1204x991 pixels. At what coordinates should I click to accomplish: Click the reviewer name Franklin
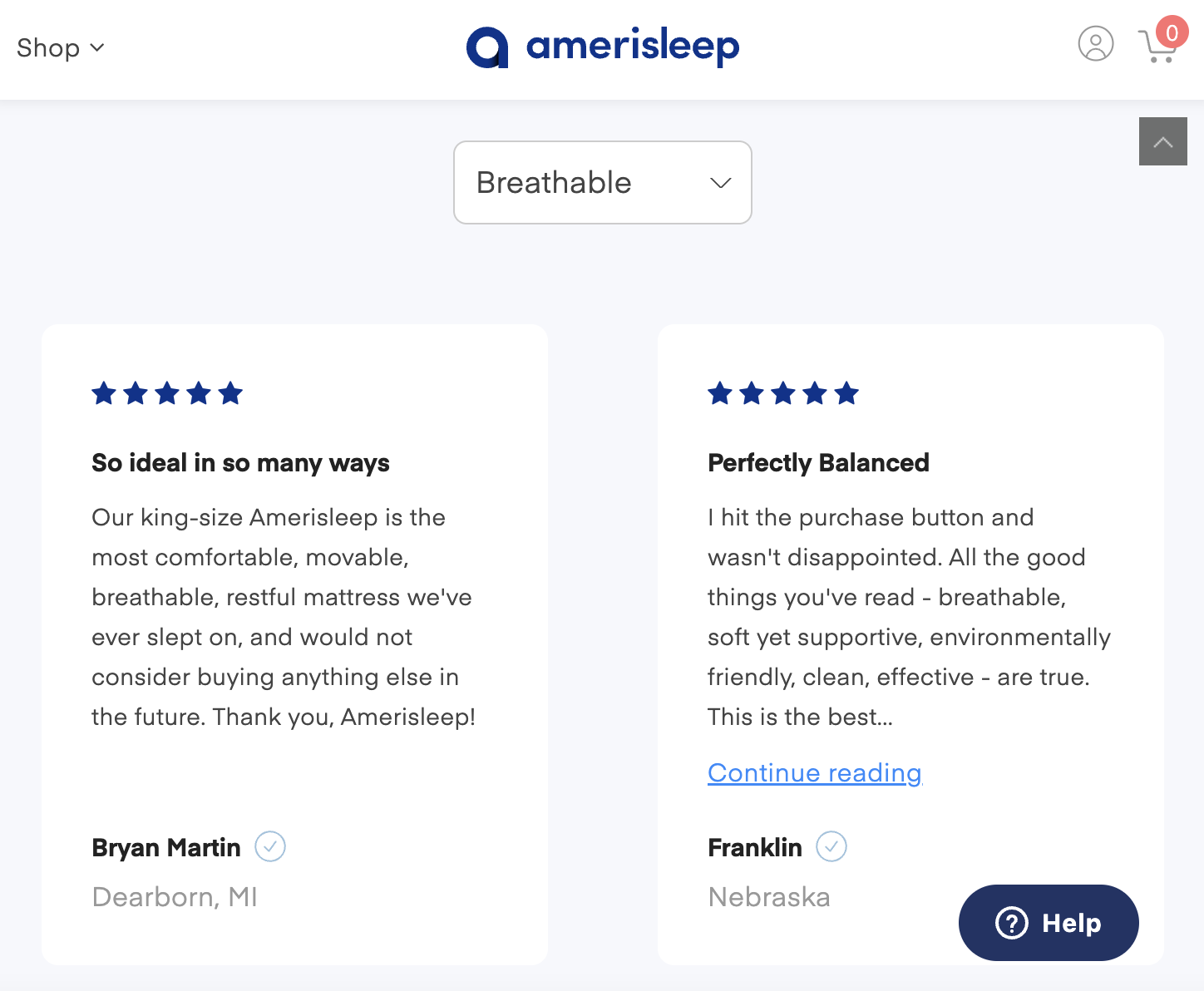(755, 848)
